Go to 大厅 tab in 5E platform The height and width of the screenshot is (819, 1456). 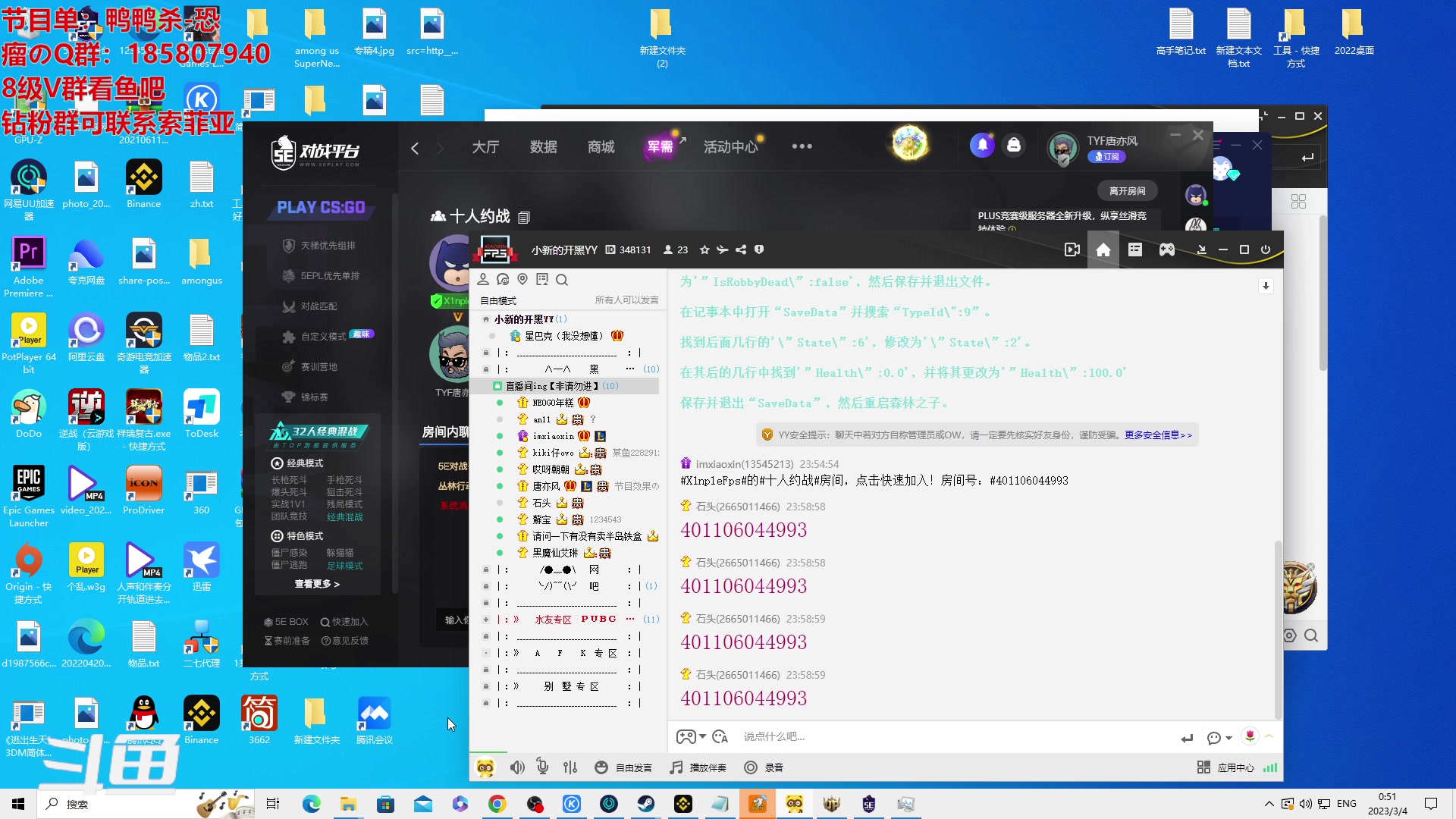(485, 147)
